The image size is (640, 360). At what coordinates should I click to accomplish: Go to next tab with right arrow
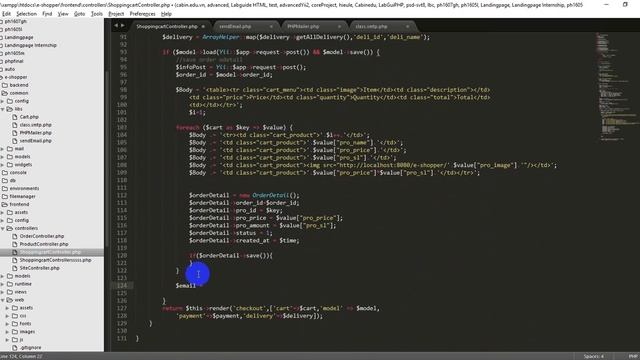122,26
